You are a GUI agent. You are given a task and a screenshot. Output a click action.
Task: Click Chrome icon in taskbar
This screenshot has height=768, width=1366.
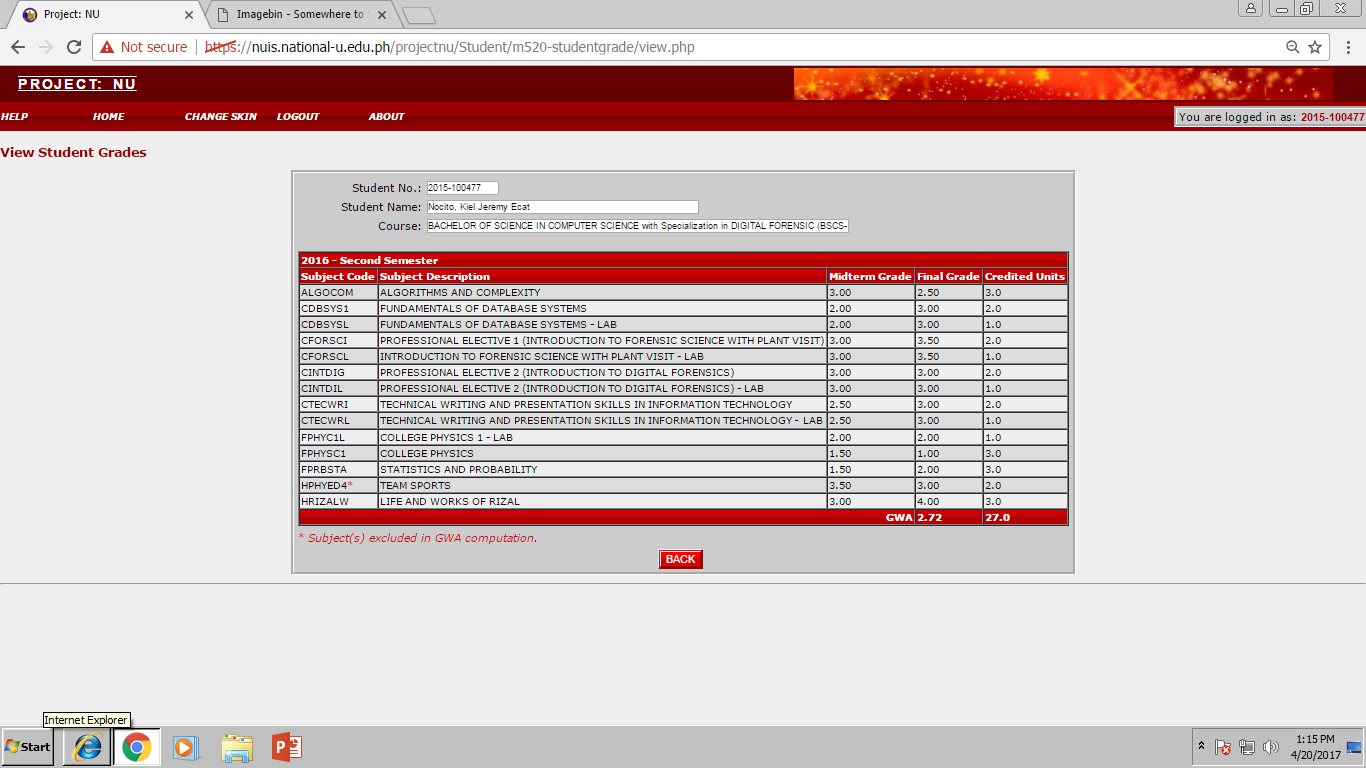(137, 747)
